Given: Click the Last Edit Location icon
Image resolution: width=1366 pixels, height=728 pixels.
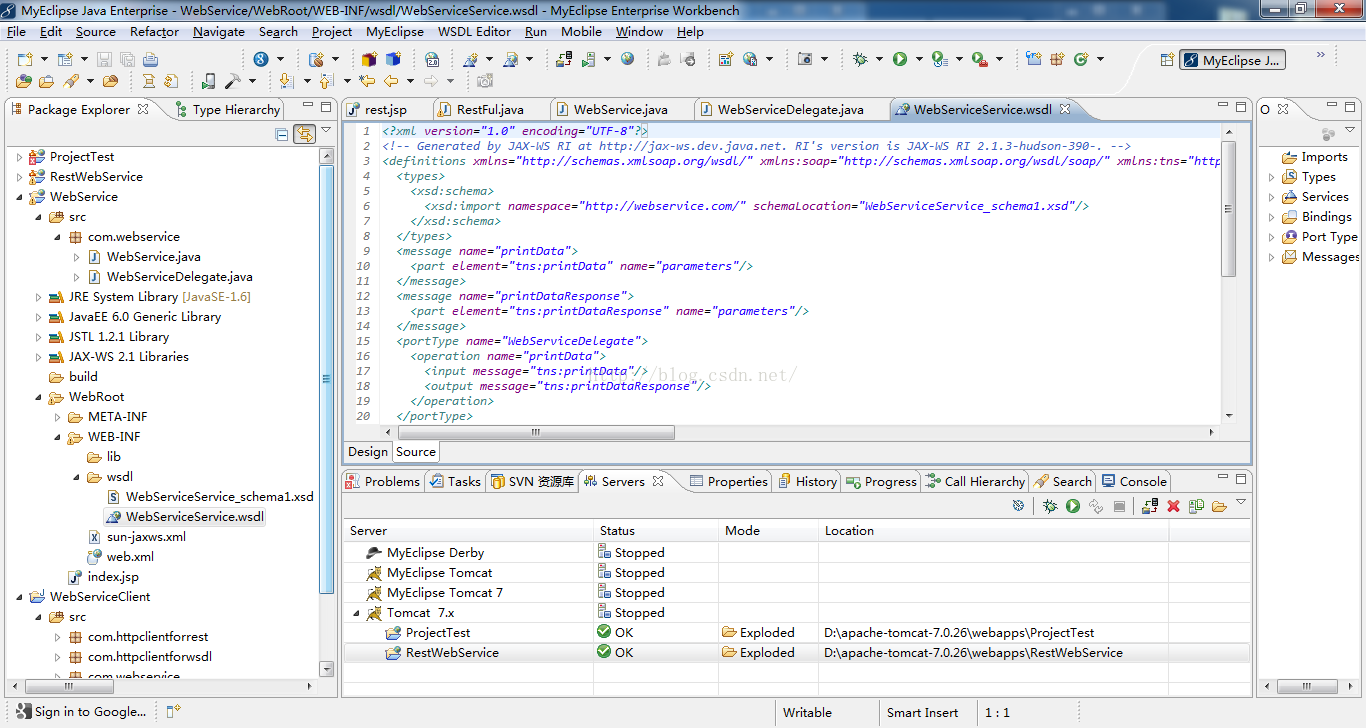Looking at the screenshot, I should tap(366, 81).
